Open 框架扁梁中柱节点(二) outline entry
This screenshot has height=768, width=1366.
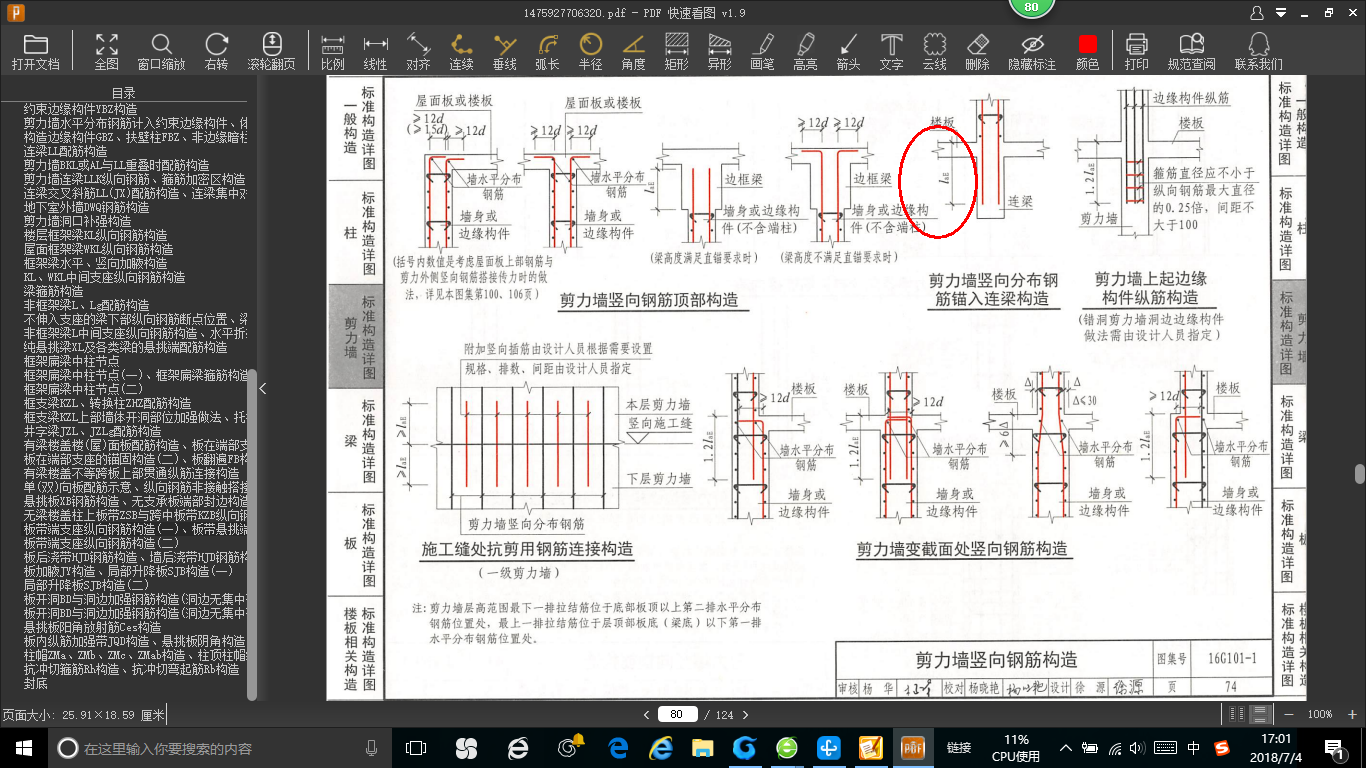click(83, 389)
